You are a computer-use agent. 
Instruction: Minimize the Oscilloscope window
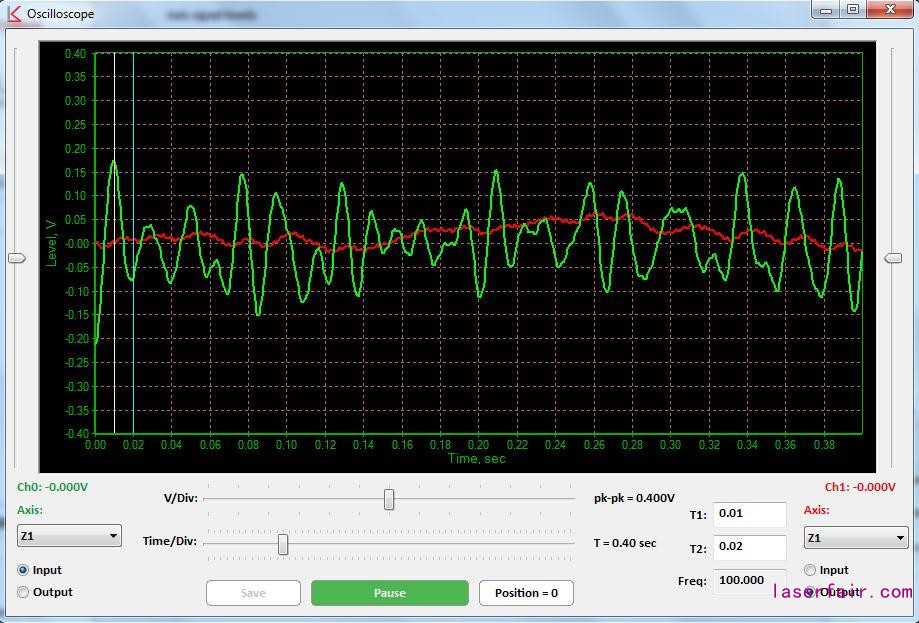click(824, 10)
